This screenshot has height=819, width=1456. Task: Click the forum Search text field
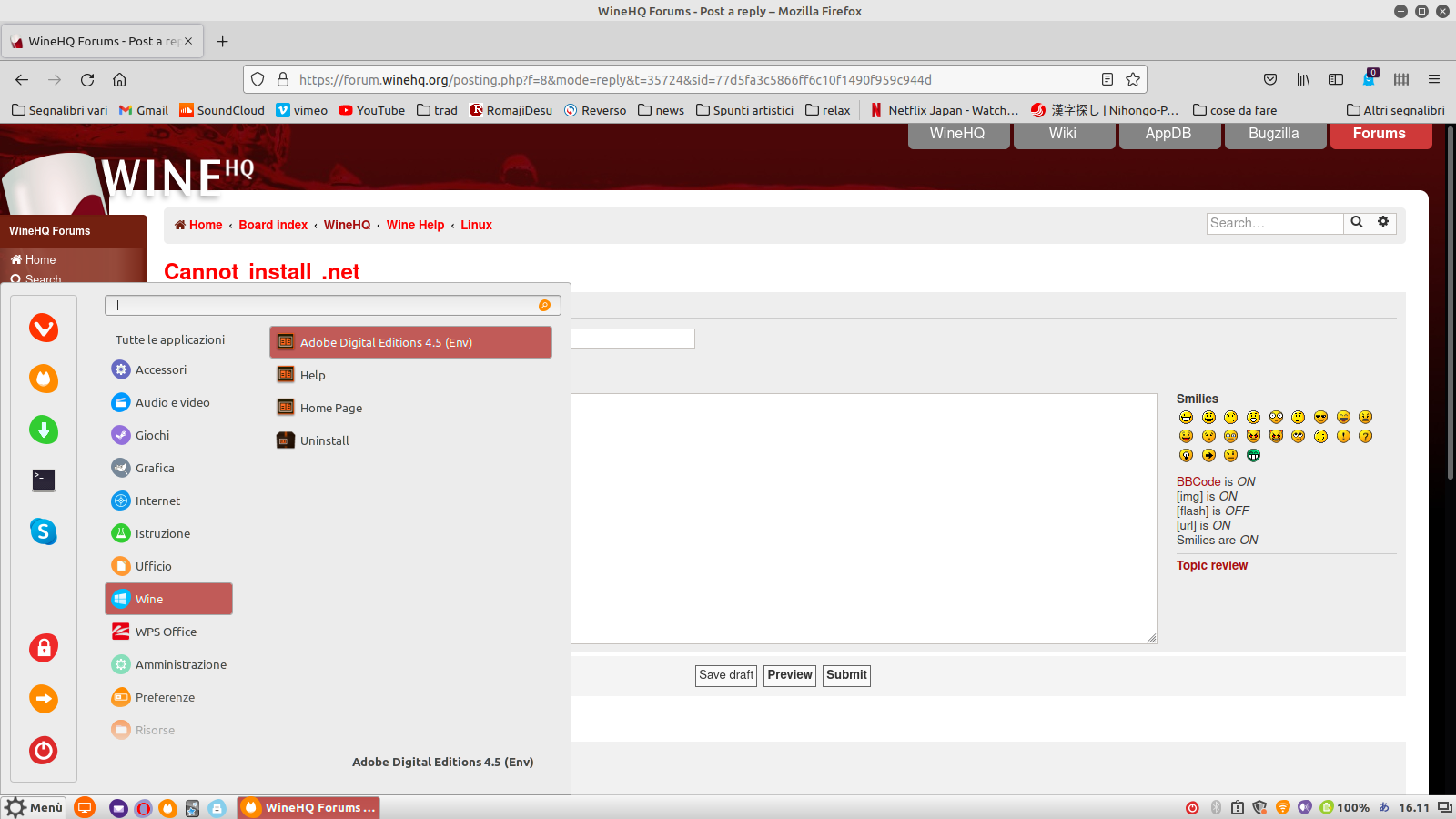[x=1275, y=223]
